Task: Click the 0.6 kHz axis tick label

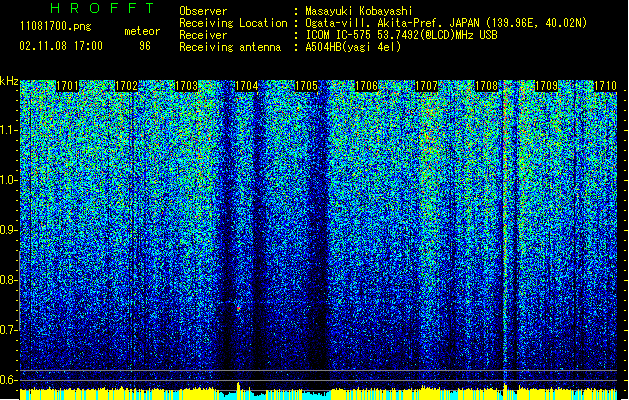Action: tap(8, 380)
